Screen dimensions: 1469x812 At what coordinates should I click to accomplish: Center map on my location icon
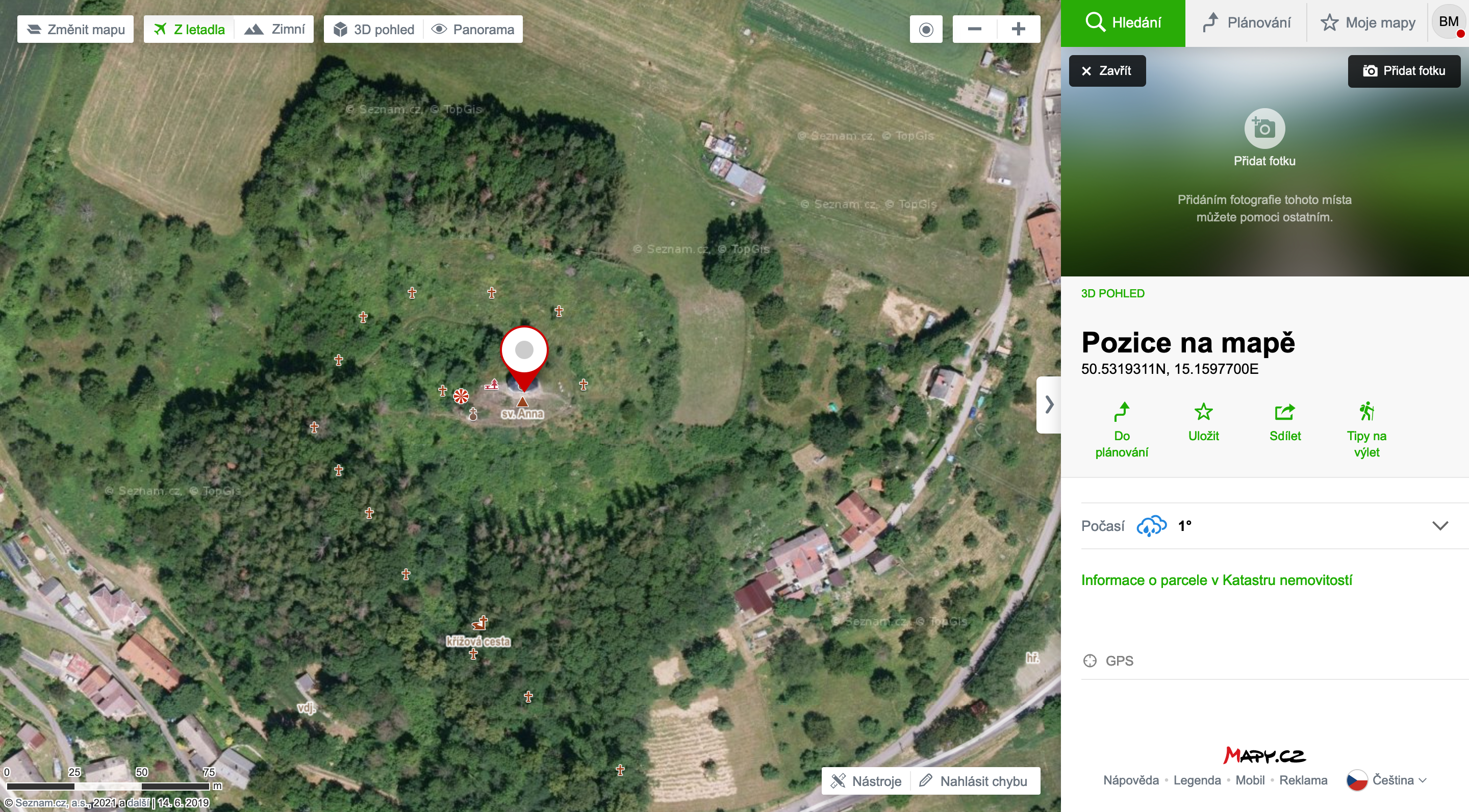926,29
